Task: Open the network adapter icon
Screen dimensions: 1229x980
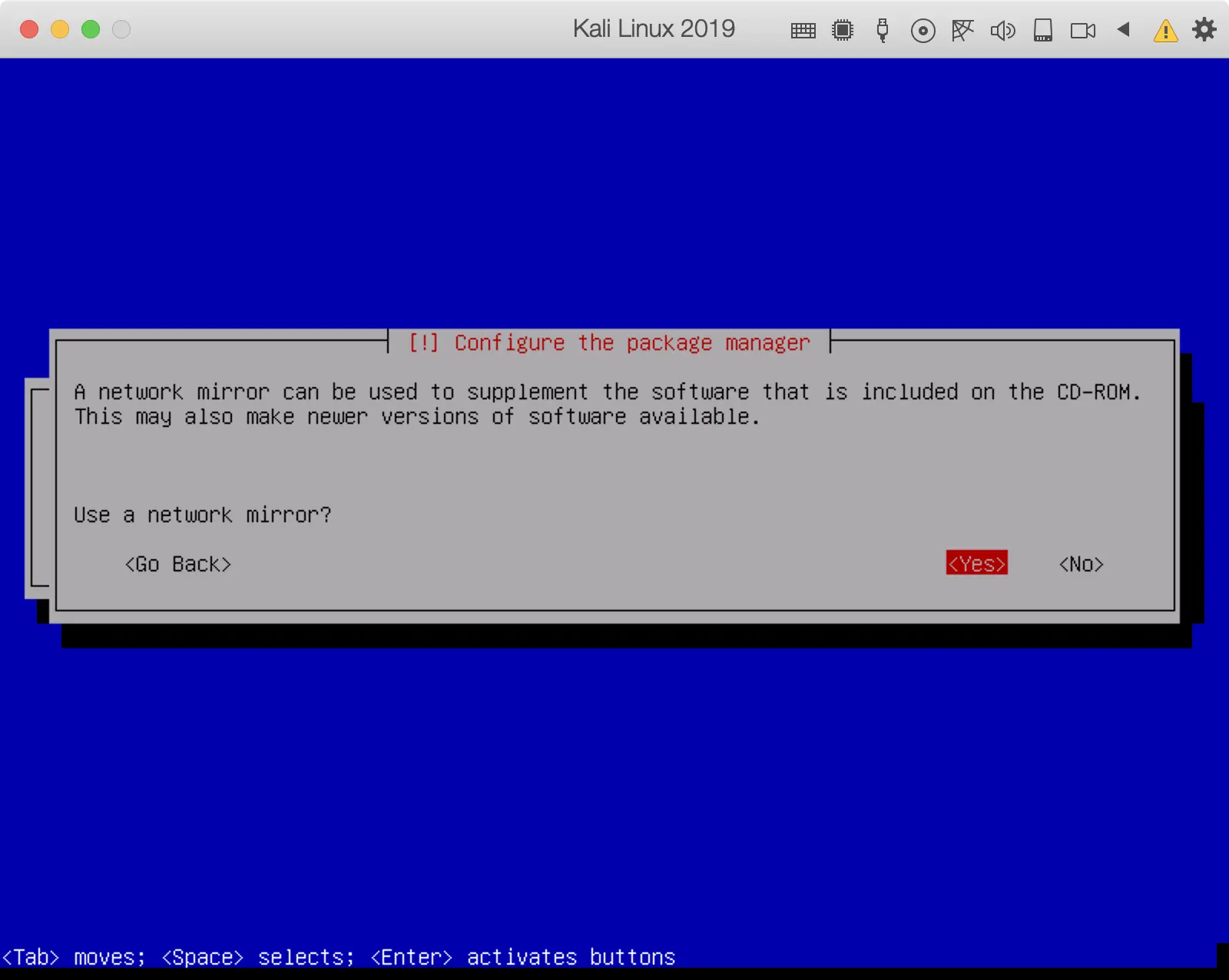Action: click(962, 30)
